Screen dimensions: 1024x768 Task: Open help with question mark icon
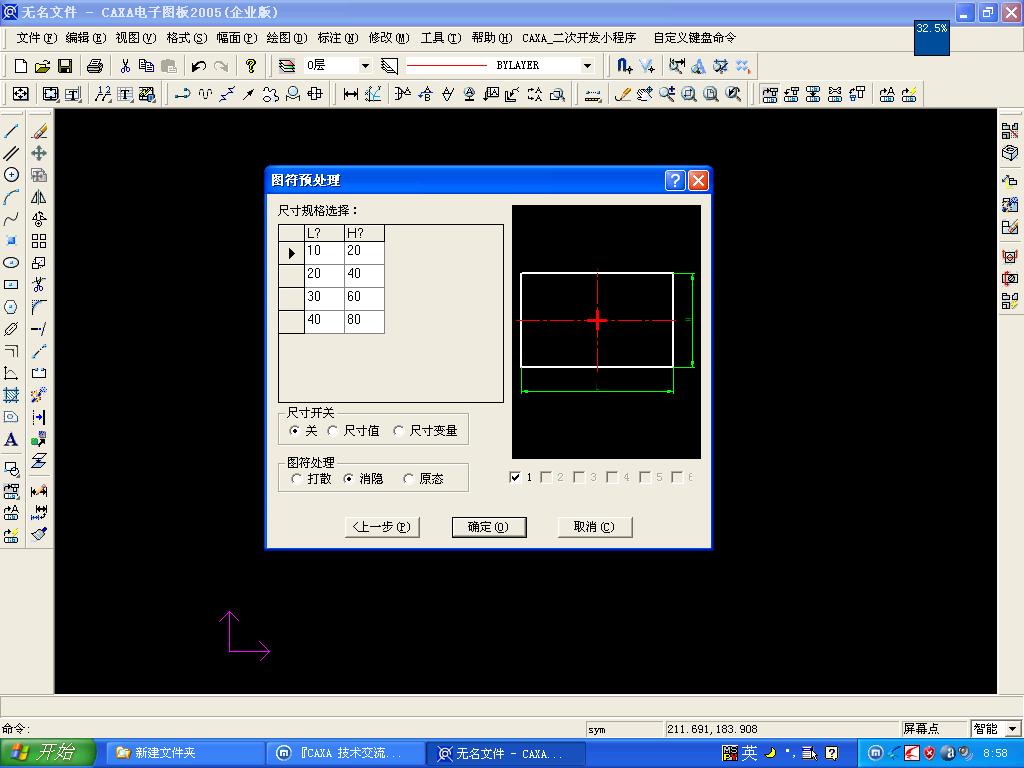click(x=251, y=65)
